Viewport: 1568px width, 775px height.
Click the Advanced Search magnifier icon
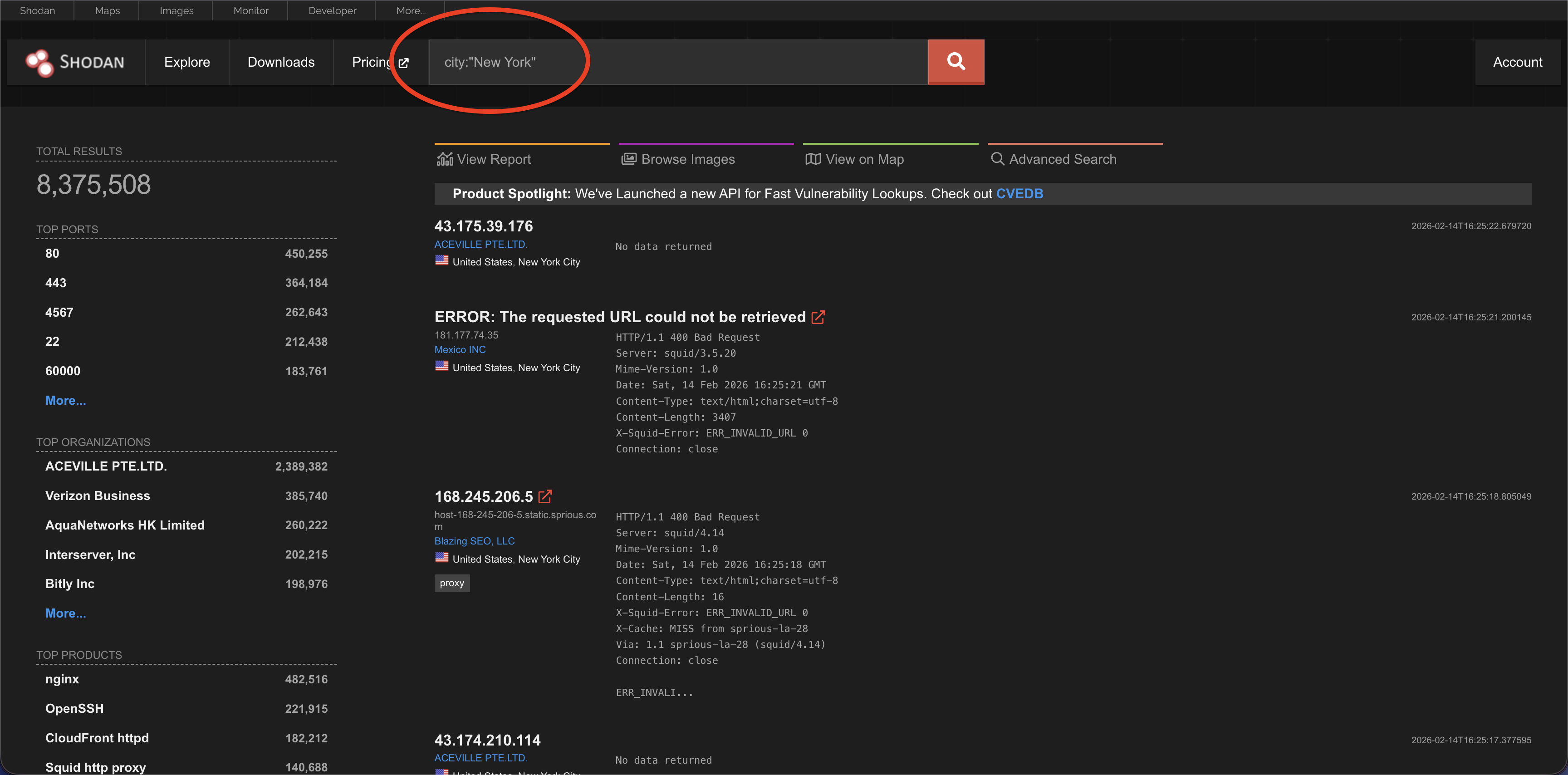[x=997, y=159]
